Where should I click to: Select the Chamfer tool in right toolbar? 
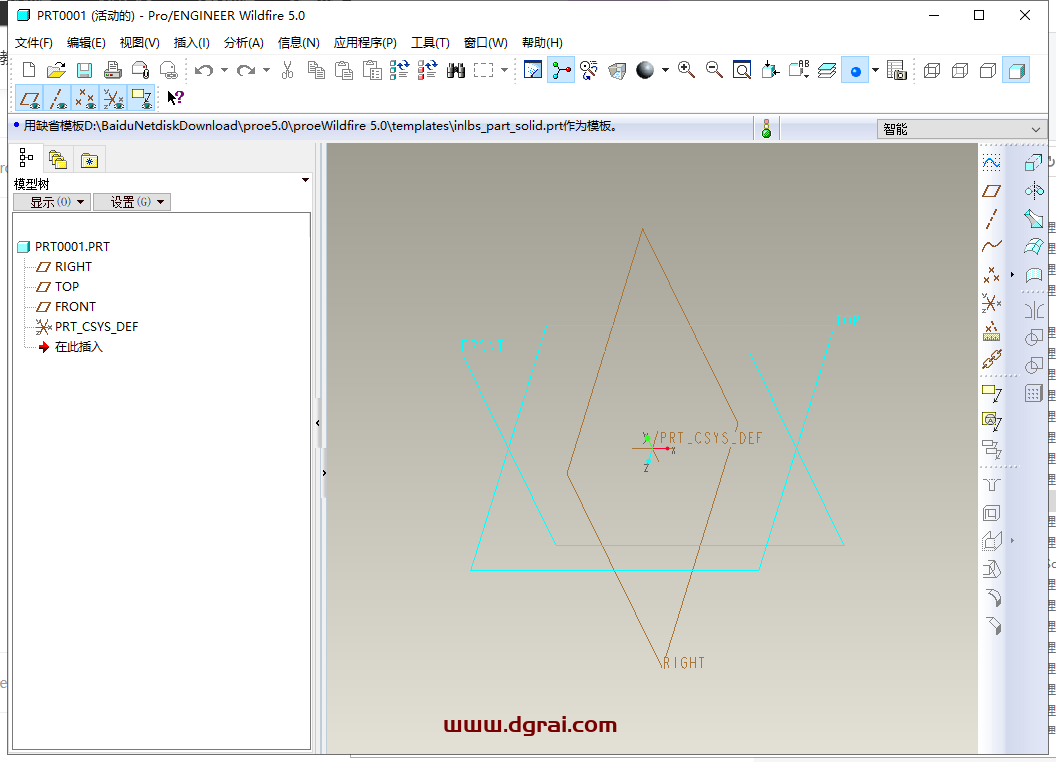point(993,626)
